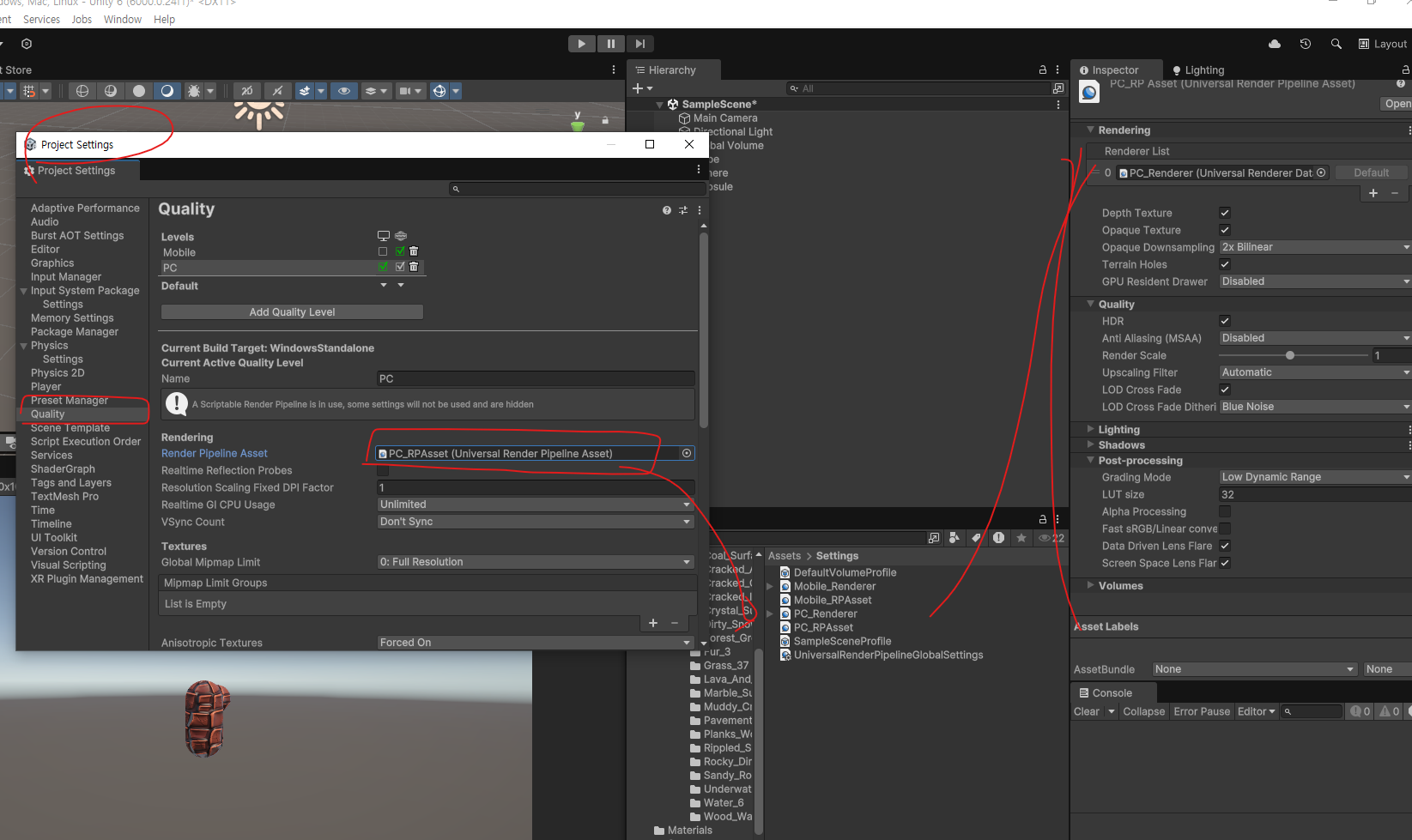Open the GPU Resident Drawer dropdown
Viewport: 1412px width, 840px height.
click(x=1315, y=281)
